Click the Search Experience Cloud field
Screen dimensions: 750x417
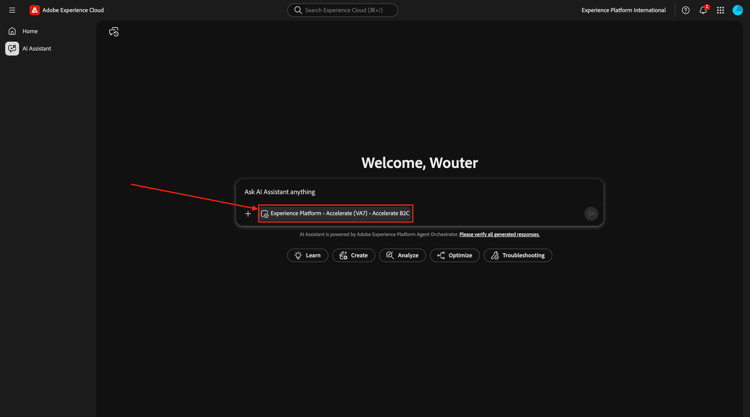(x=342, y=10)
